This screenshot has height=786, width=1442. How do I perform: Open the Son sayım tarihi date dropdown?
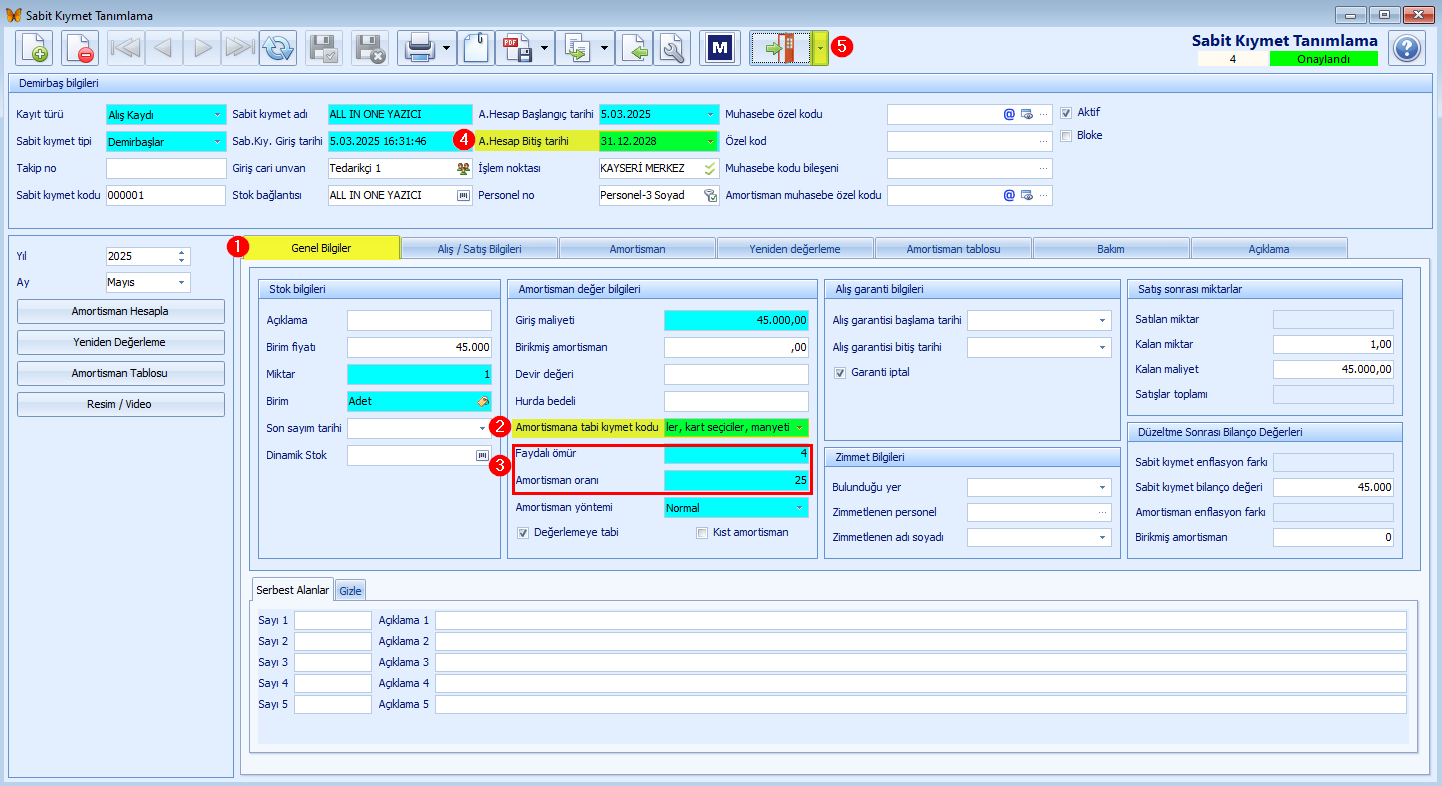point(482,428)
